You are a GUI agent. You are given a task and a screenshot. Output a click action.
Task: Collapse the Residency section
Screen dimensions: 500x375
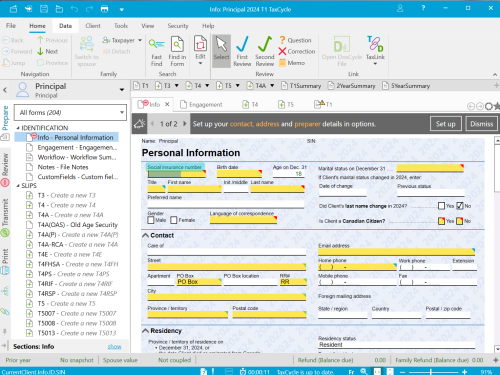(146, 331)
